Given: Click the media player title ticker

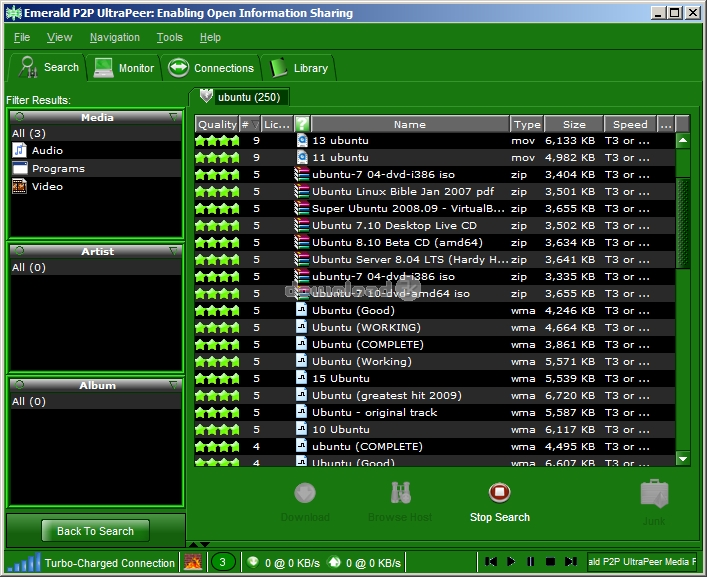Looking at the screenshot, I should (642, 562).
